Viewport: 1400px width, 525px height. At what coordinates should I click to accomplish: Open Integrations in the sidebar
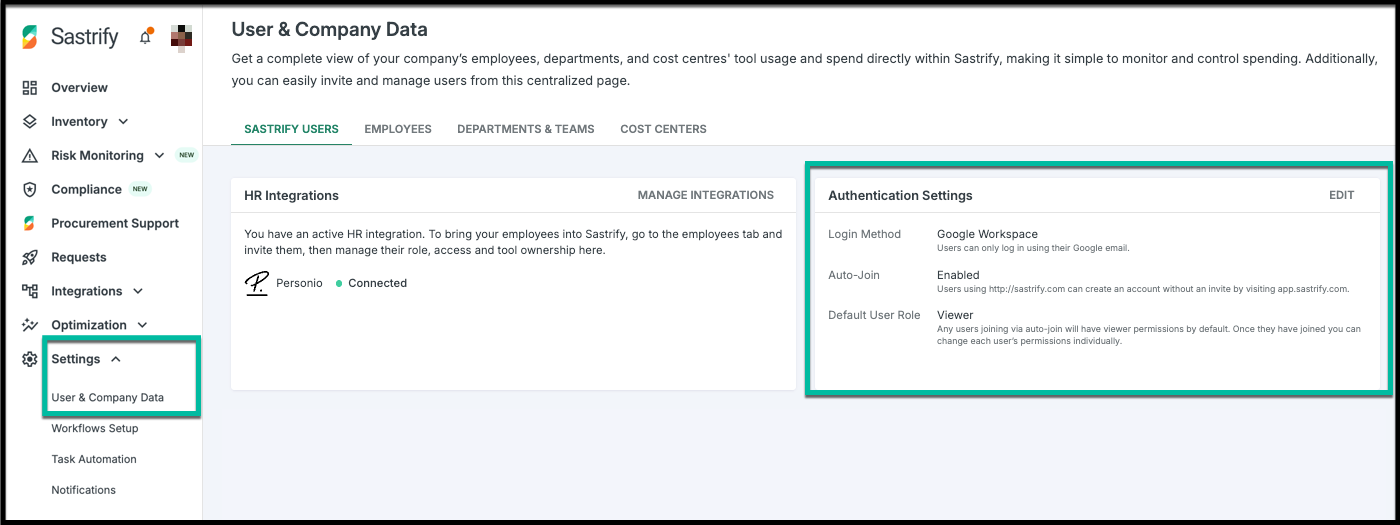86,292
